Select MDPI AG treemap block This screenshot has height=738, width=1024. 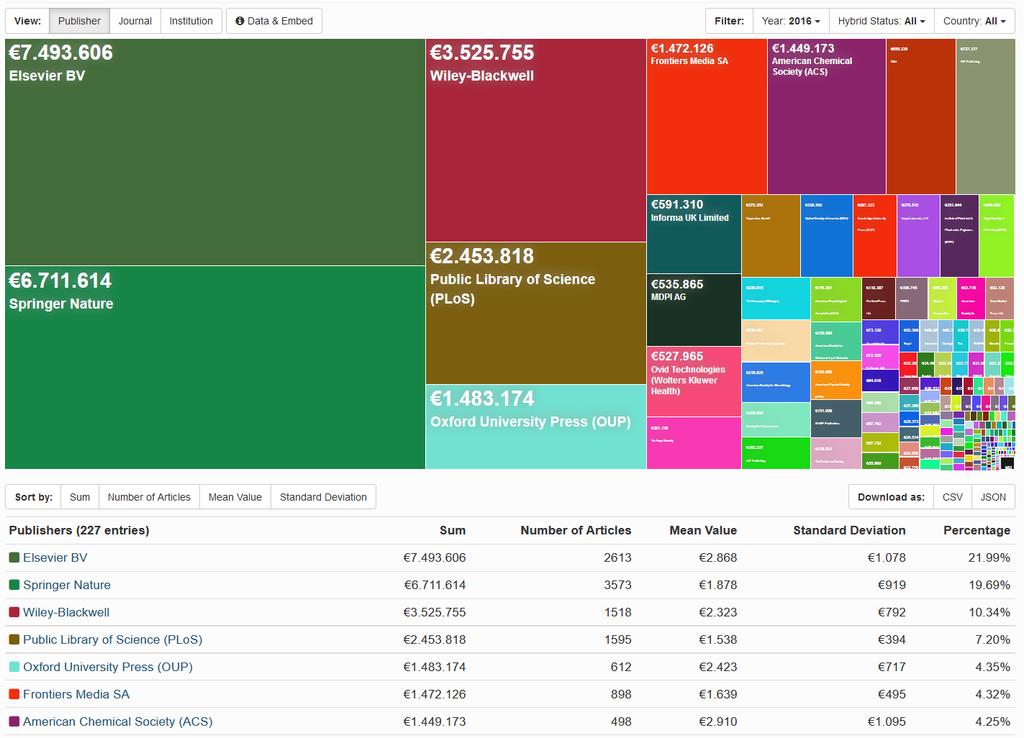tap(694, 310)
